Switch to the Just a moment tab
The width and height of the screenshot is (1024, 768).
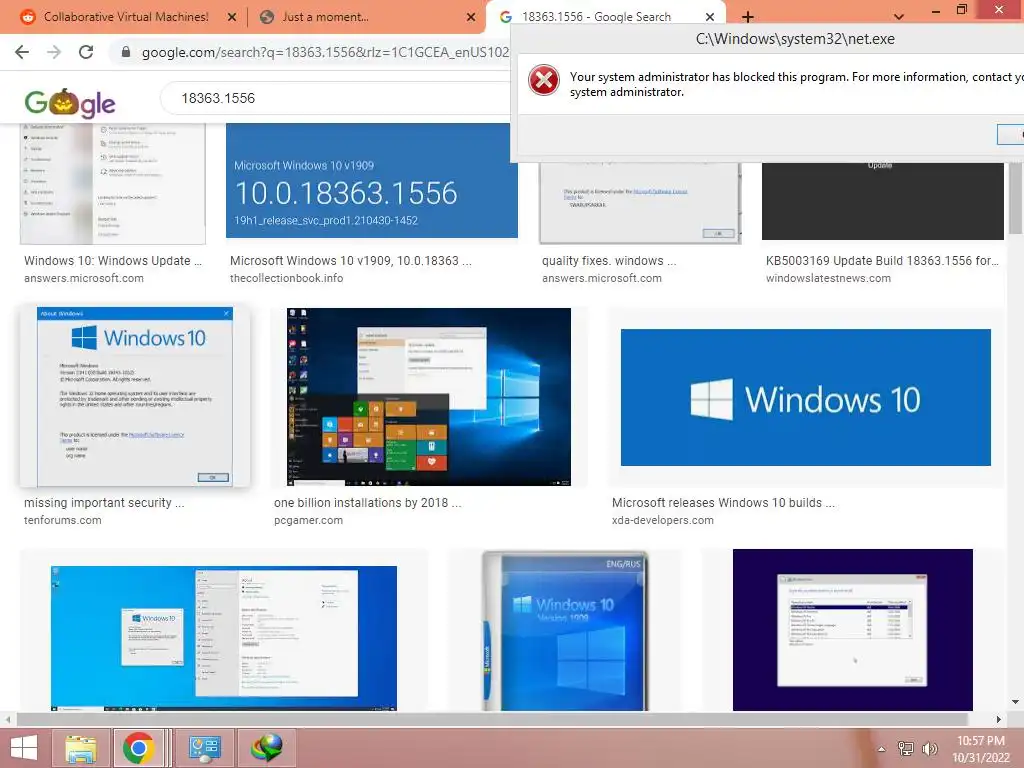pyautogui.click(x=325, y=17)
